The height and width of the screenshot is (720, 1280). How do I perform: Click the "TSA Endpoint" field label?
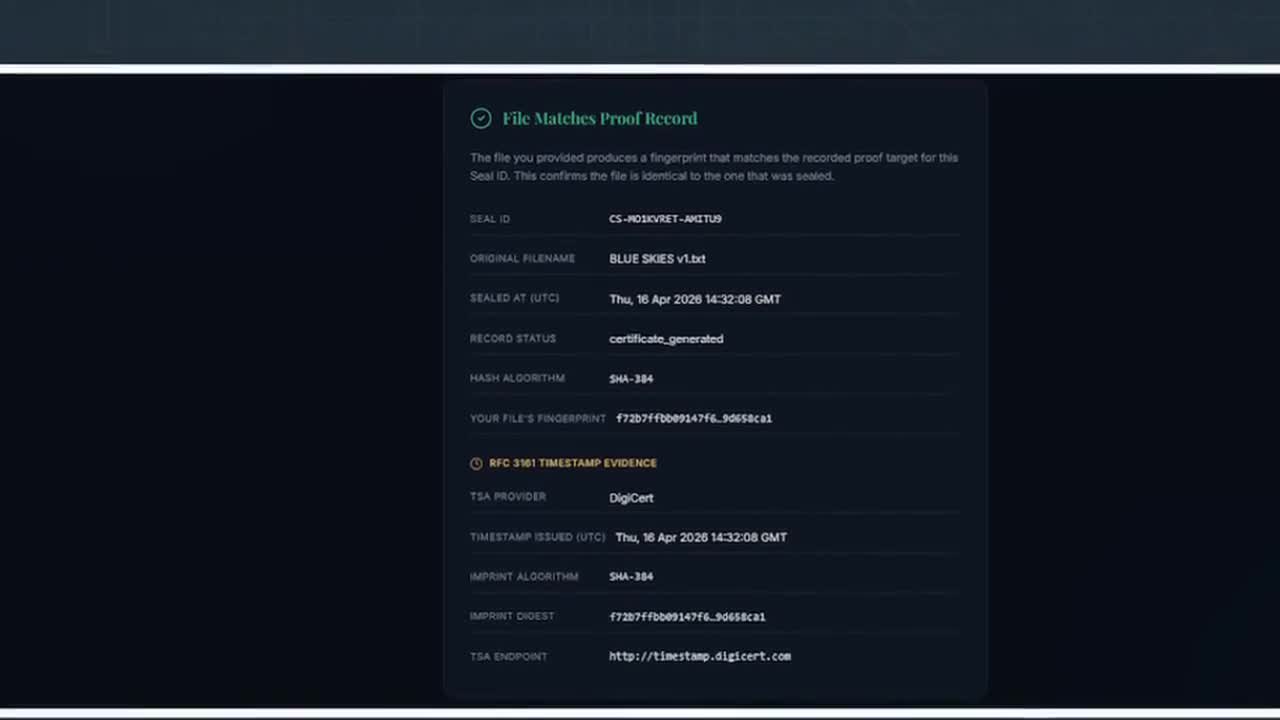pyautogui.click(x=508, y=657)
